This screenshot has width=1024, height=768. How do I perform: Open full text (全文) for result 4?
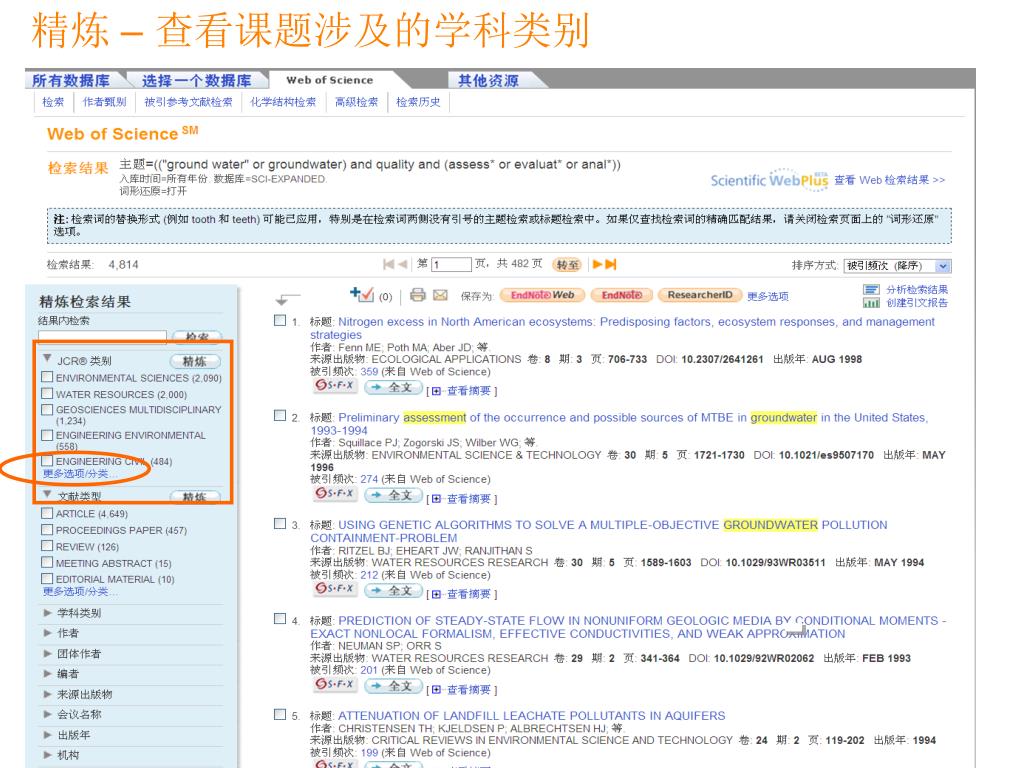pyautogui.click(x=392, y=686)
